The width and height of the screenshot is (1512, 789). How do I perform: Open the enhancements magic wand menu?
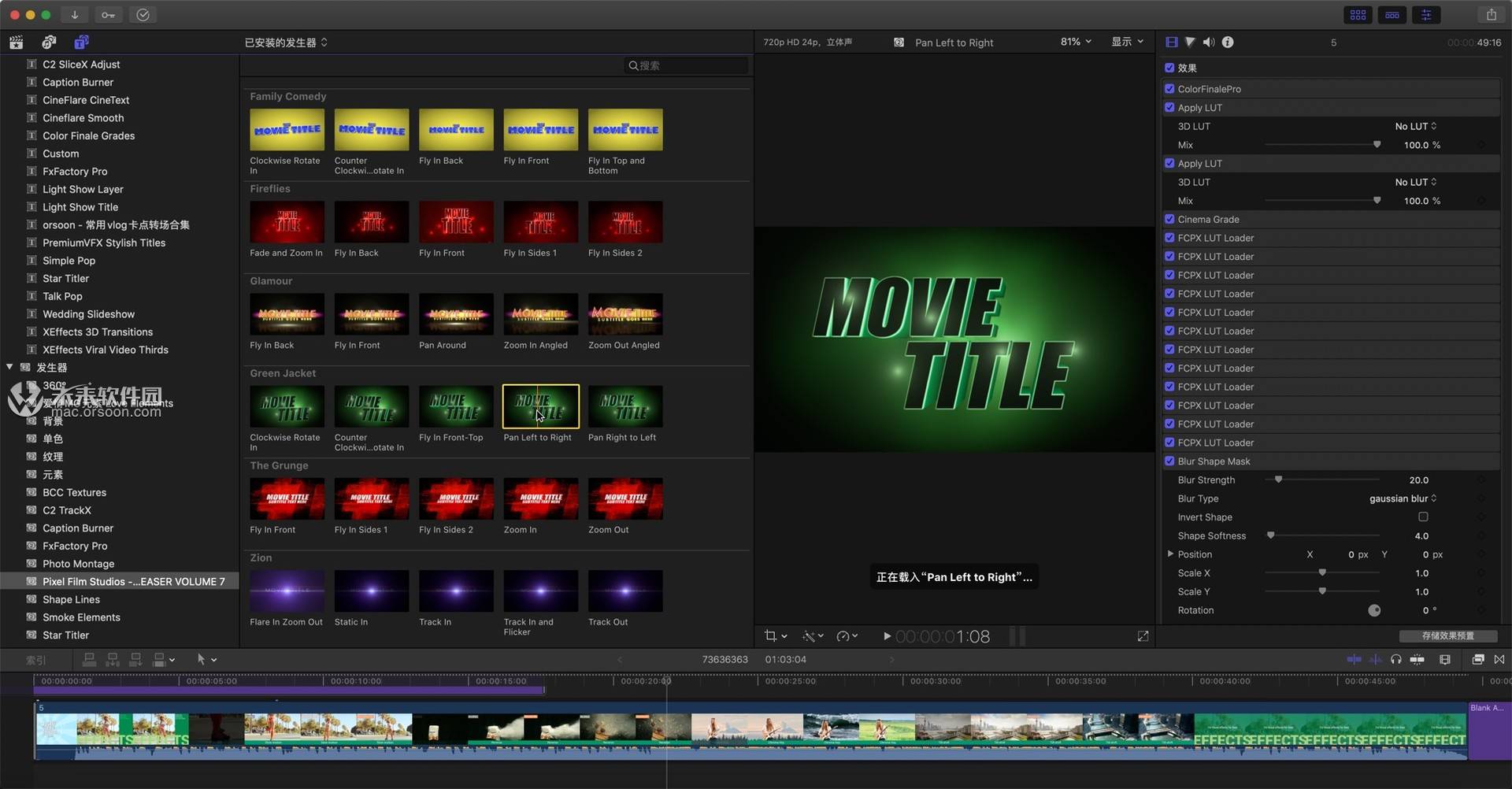[813, 636]
